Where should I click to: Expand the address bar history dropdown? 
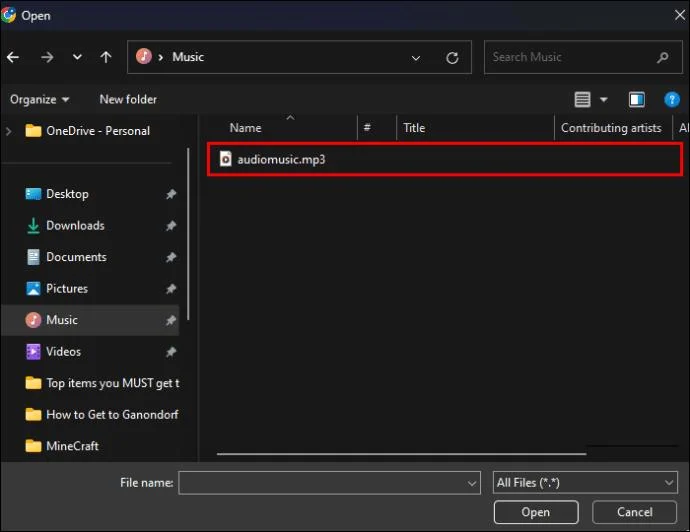[x=415, y=58]
